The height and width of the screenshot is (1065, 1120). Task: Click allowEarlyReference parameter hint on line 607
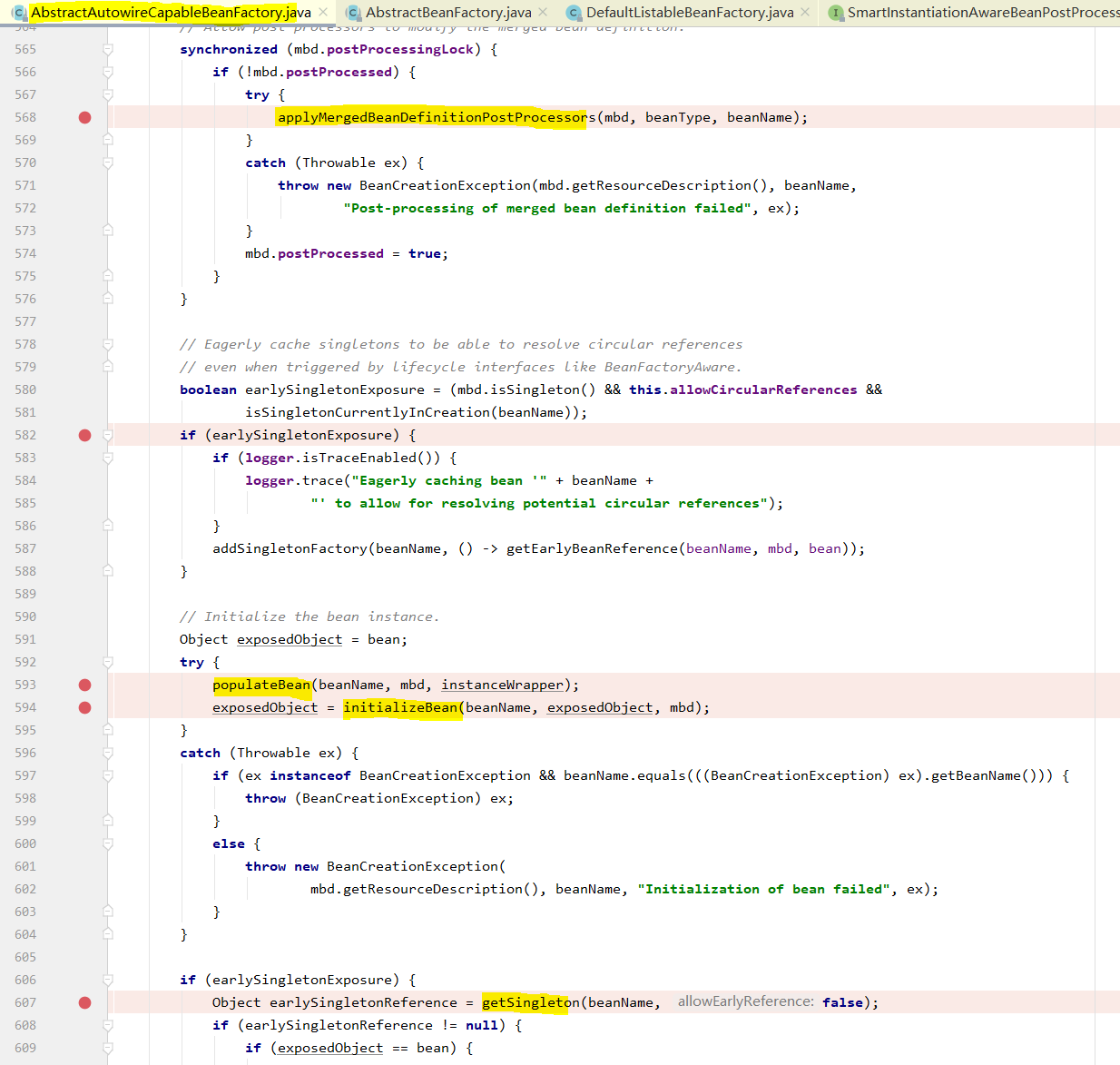pos(746,1001)
